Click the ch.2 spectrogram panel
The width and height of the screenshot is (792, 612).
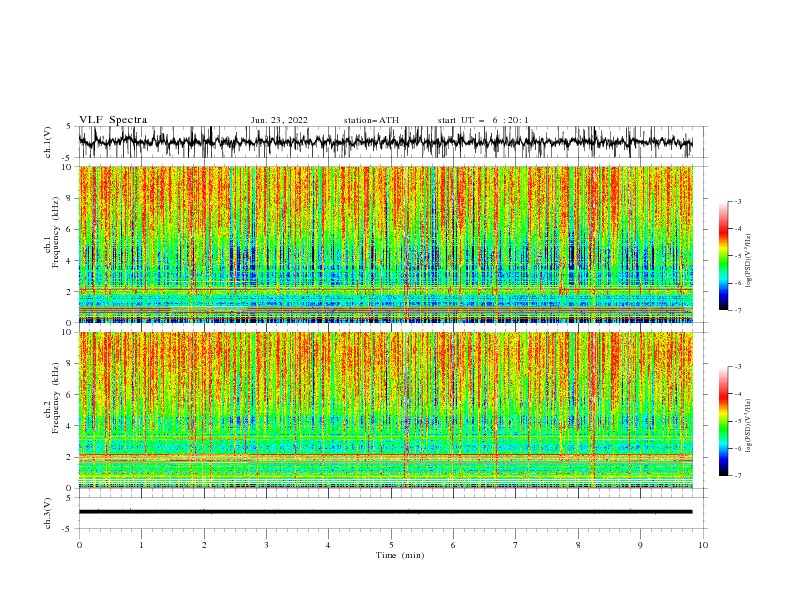(x=386, y=410)
